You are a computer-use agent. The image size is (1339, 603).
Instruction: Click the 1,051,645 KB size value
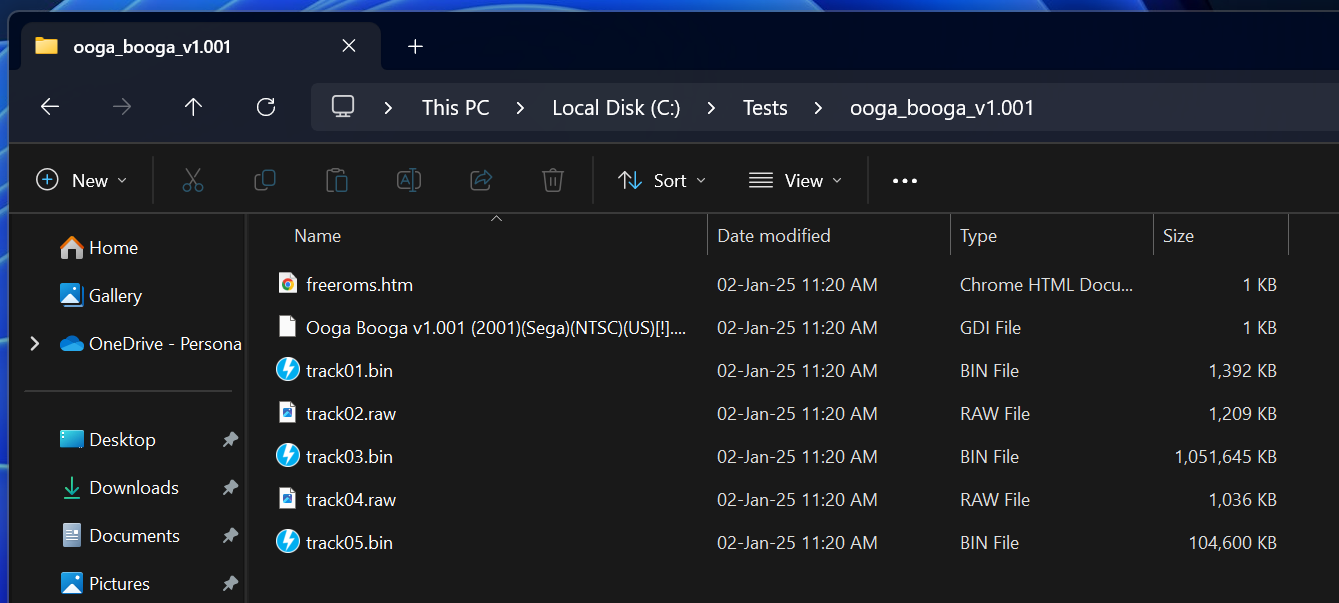pyautogui.click(x=1225, y=457)
